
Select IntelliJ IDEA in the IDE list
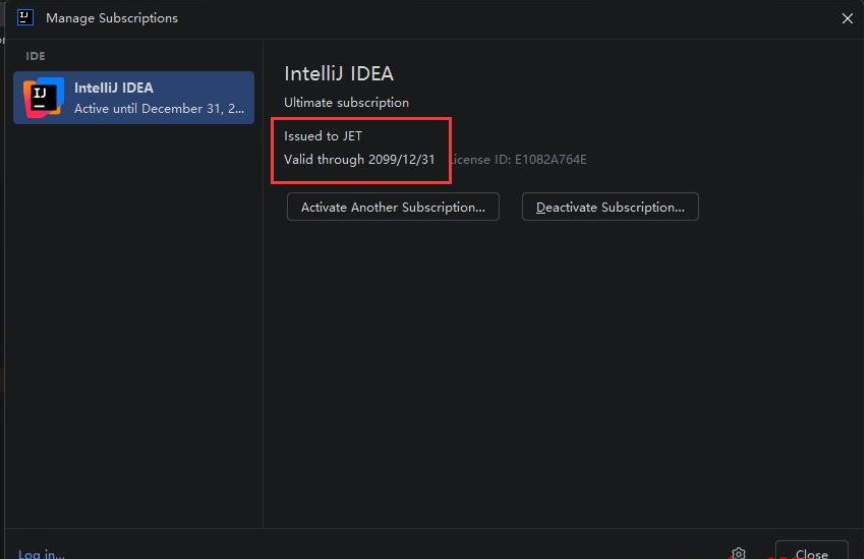(x=134, y=98)
